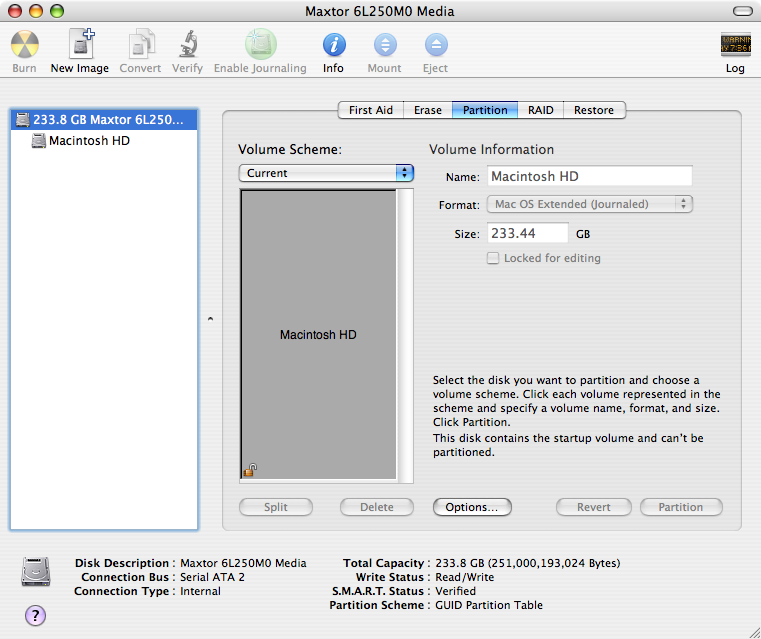761x639 pixels.
Task: Open help with the question mark button
Action: tap(35, 615)
